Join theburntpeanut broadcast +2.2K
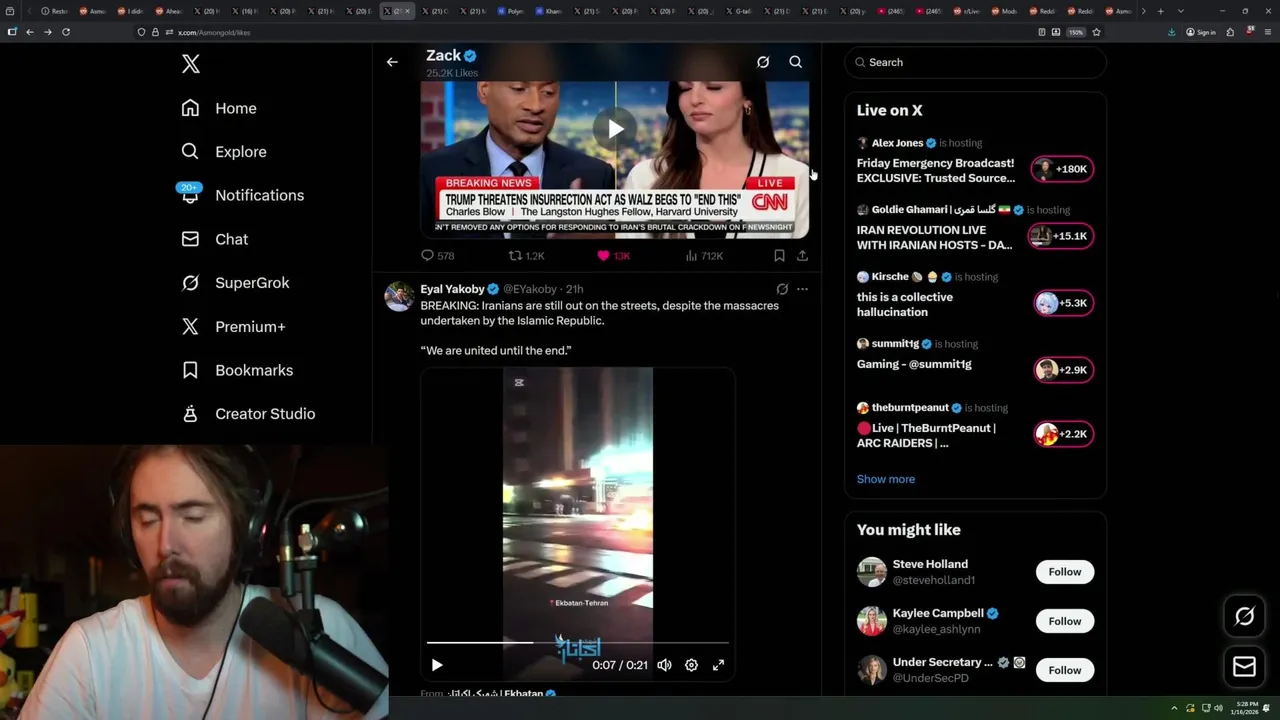Image resolution: width=1280 pixels, height=720 pixels. 1063,434
